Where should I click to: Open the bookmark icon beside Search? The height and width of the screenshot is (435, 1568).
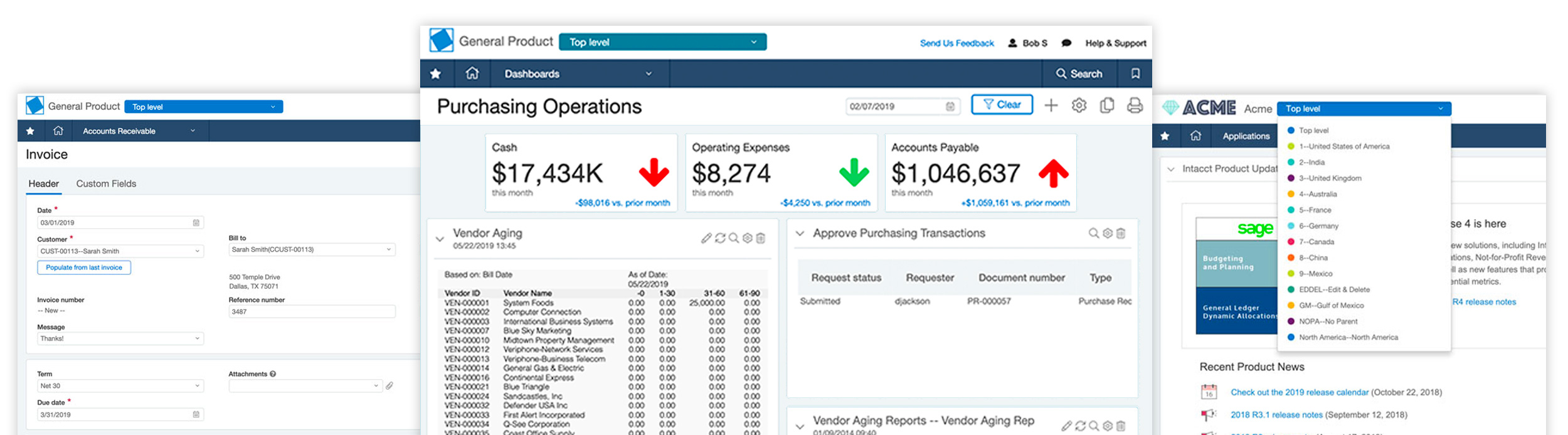point(1135,73)
